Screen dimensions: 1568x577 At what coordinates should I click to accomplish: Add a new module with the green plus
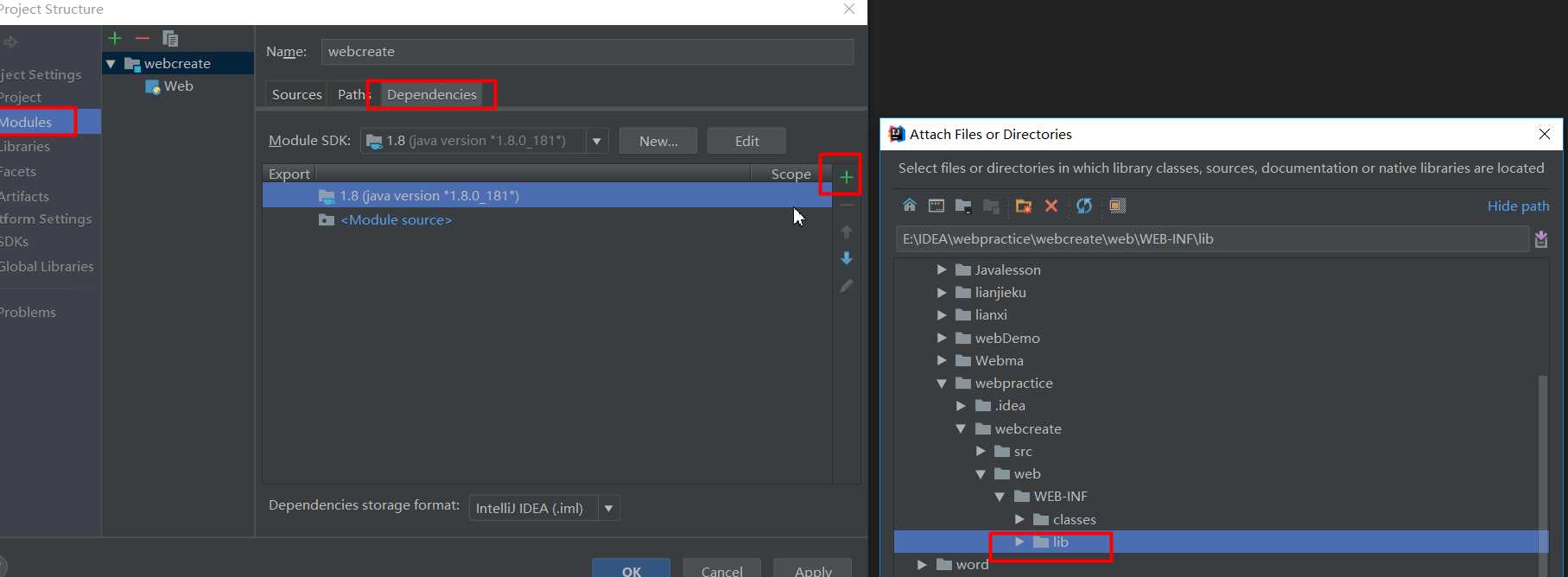pos(115,38)
